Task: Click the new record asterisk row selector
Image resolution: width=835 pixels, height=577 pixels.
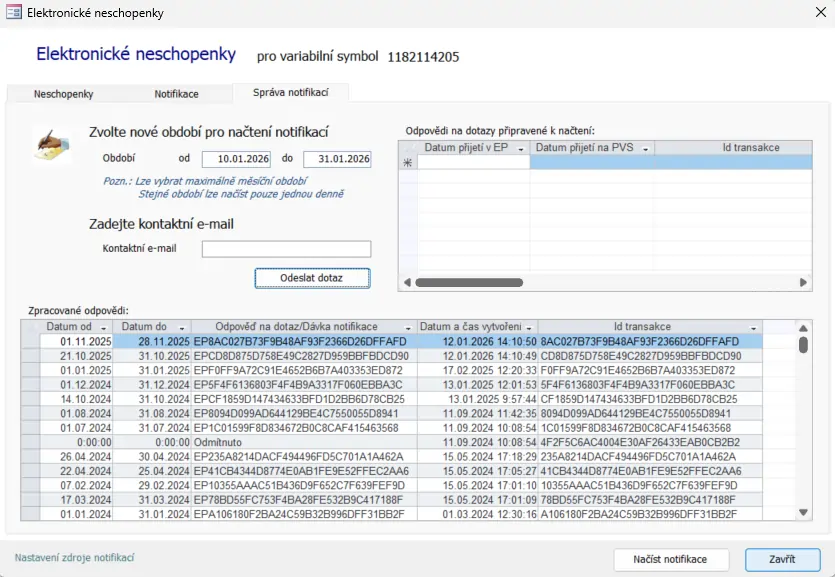Action: 407,162
